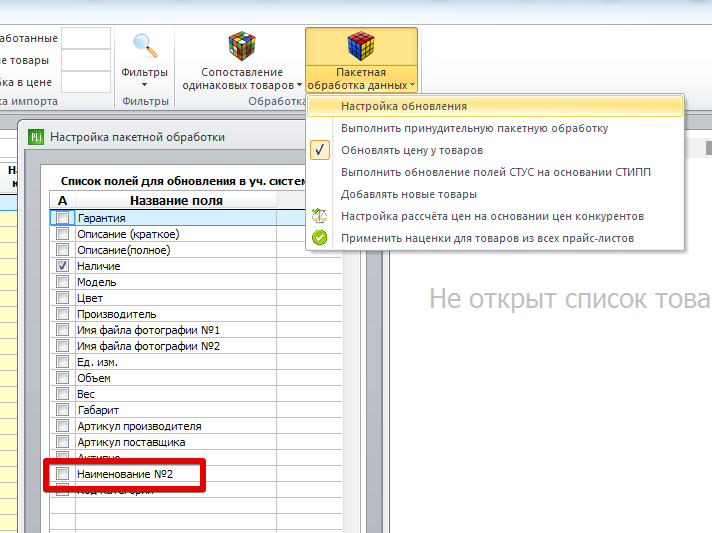712x533 pixels.
Task: Click the PLi icon in dialog title
Action: 36,137
